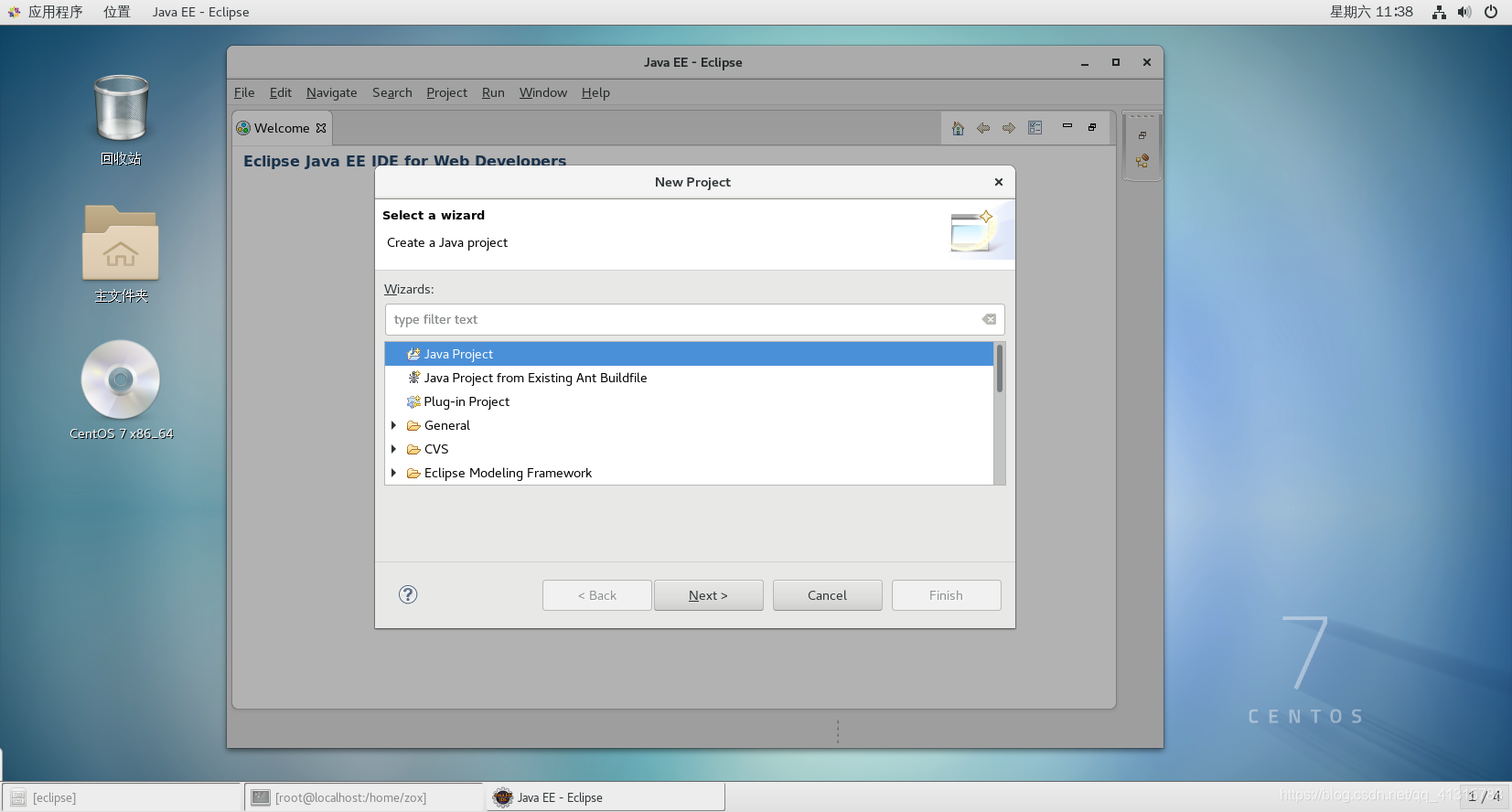Open Java EE - Eclipse app menu in top bar

tap(200, 12)
